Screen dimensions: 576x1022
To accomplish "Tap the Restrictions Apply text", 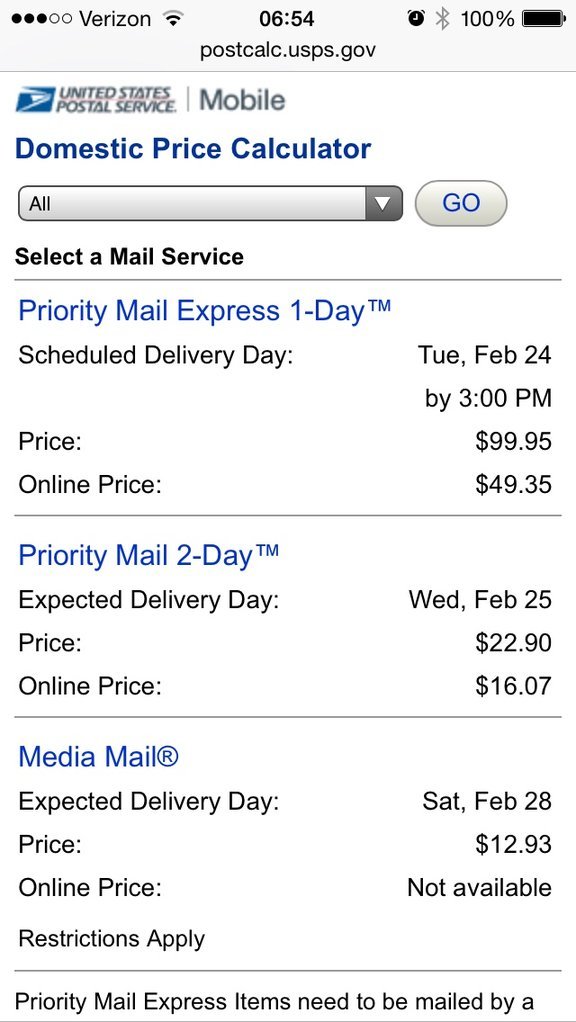I will 111,939.
